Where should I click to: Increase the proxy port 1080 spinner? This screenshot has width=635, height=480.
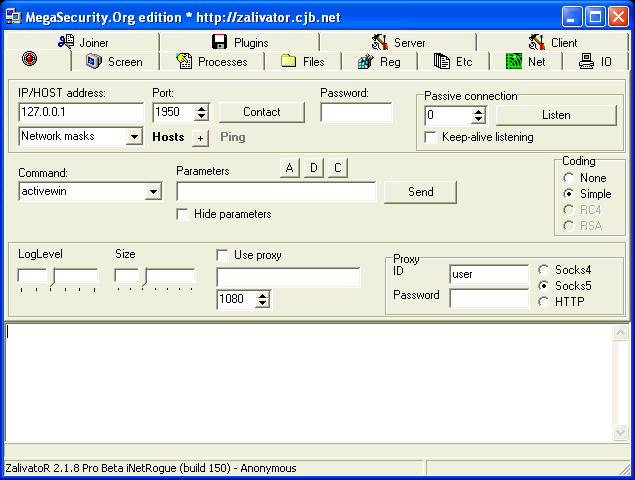click(x=263, y=295)
